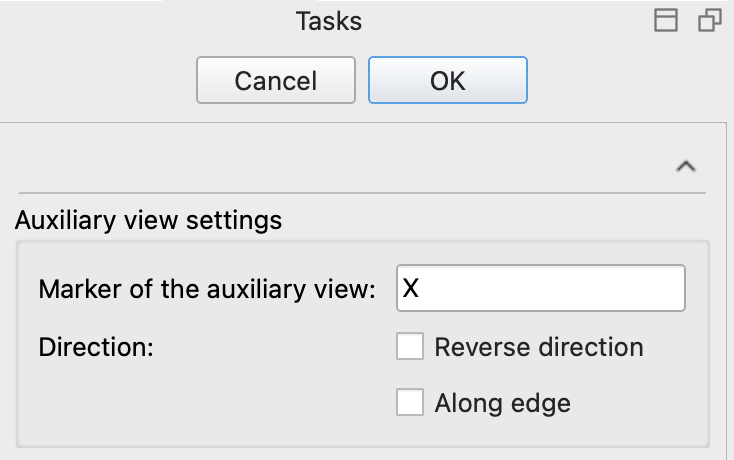Click the "Direction:" label
This screenshot has height=460, width=734.
pyautogui.click(x=96, y=348)
